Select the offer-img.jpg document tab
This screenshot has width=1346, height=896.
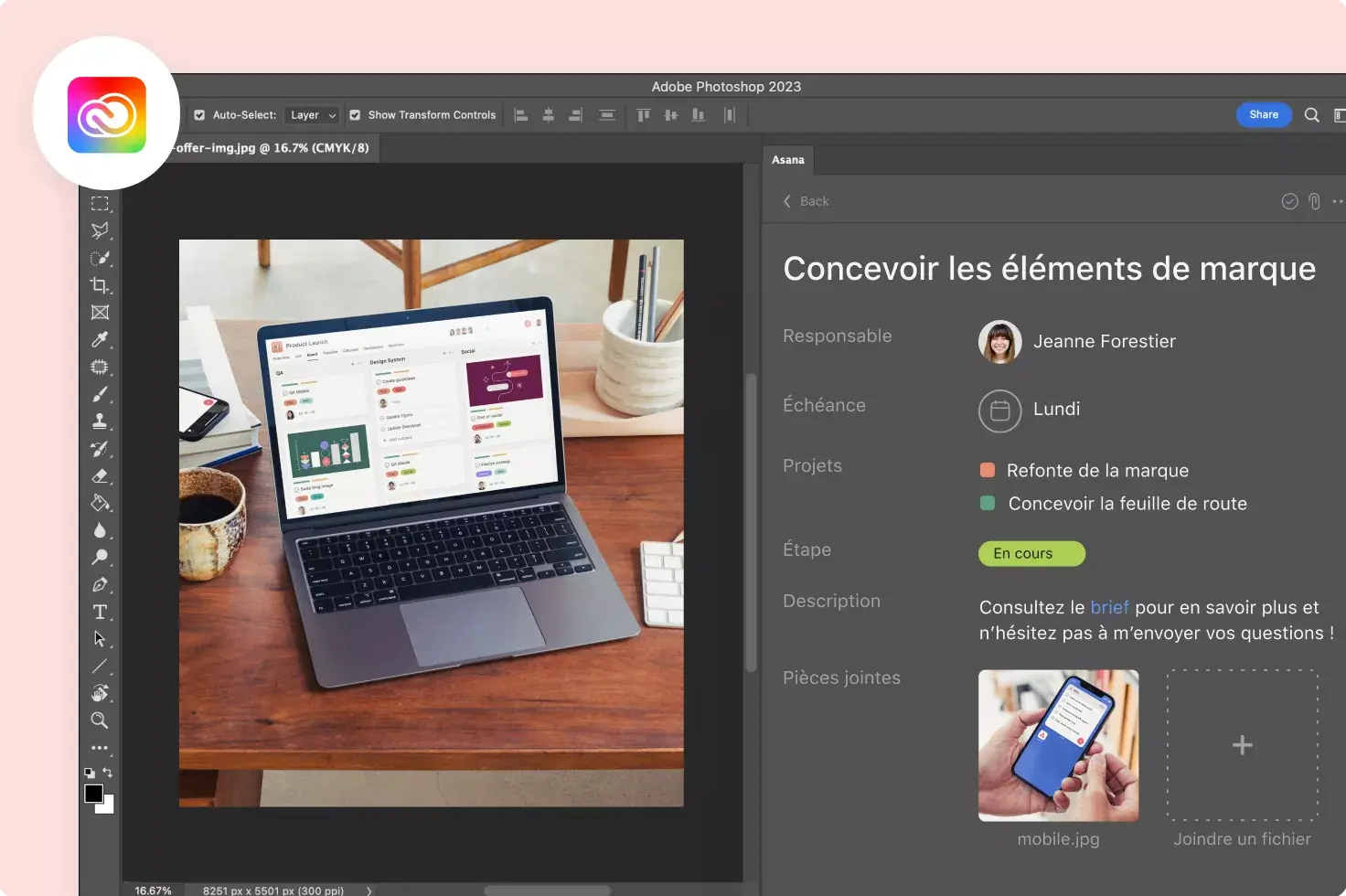click(265, 147)
